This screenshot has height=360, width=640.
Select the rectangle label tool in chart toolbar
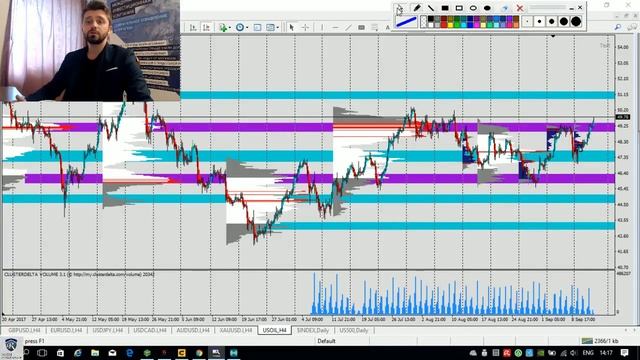[361, 27]
